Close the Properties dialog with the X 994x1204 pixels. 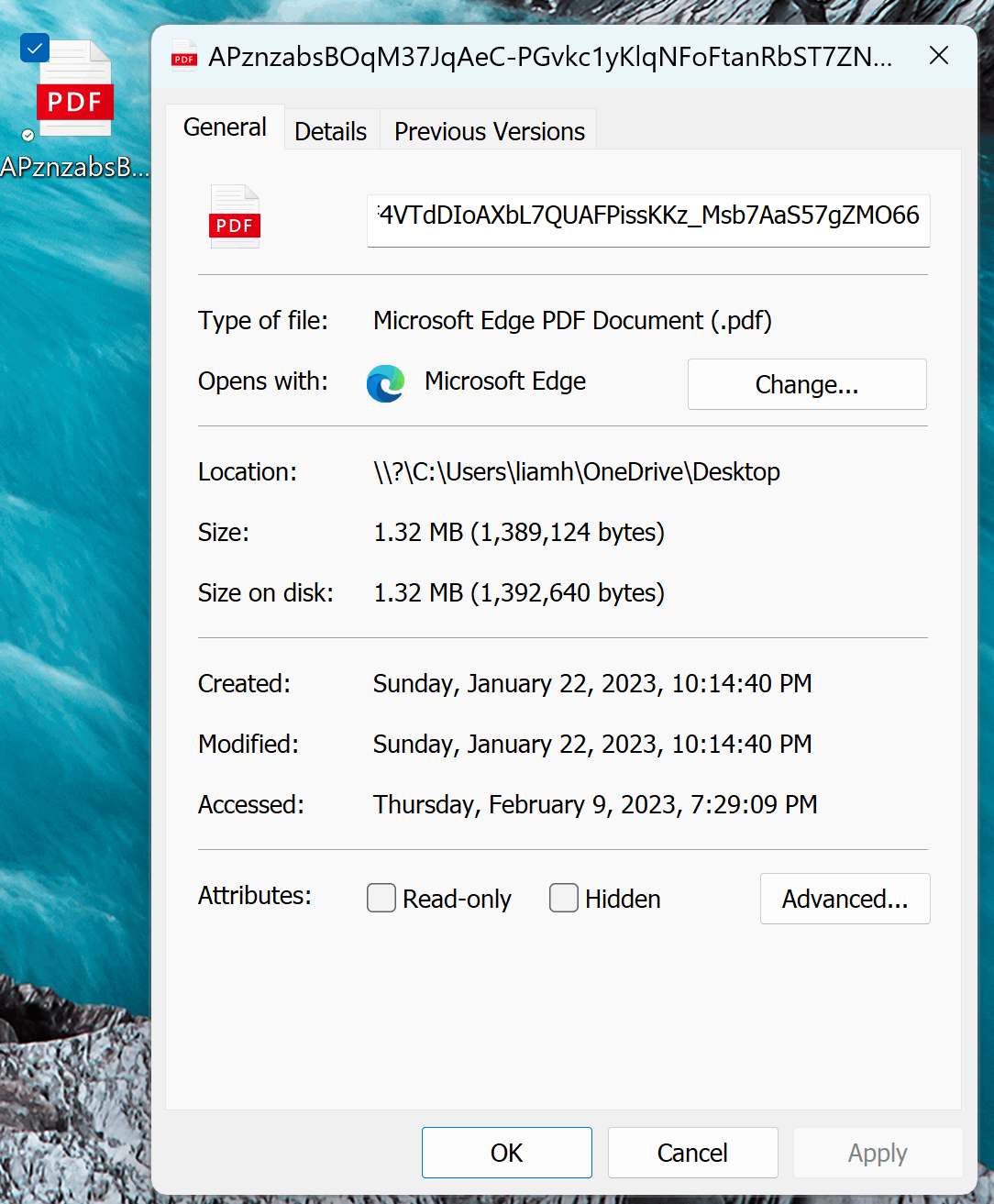point(939,56)
